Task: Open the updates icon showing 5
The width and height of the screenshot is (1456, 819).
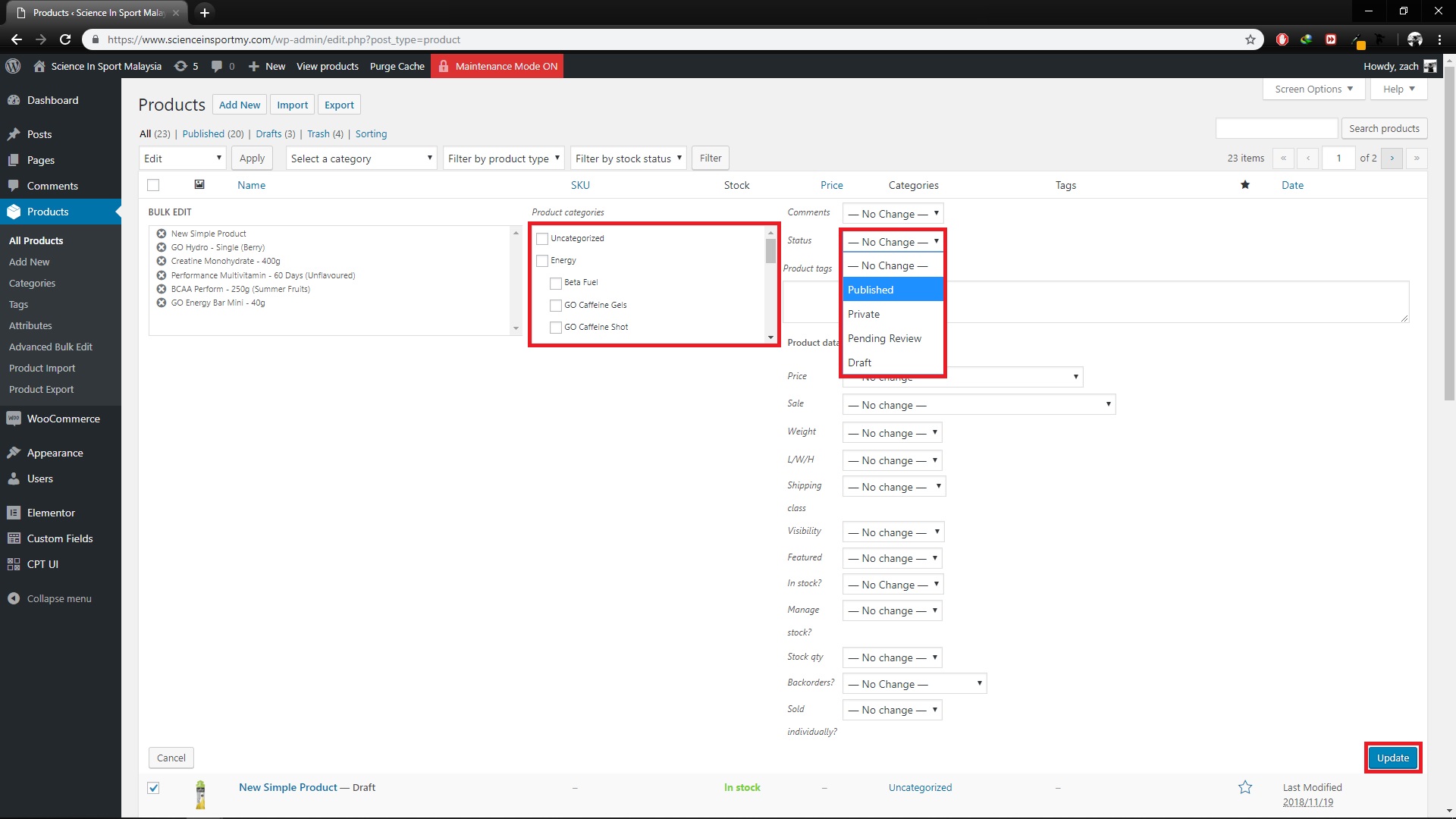Action: [x=180, y=66]
